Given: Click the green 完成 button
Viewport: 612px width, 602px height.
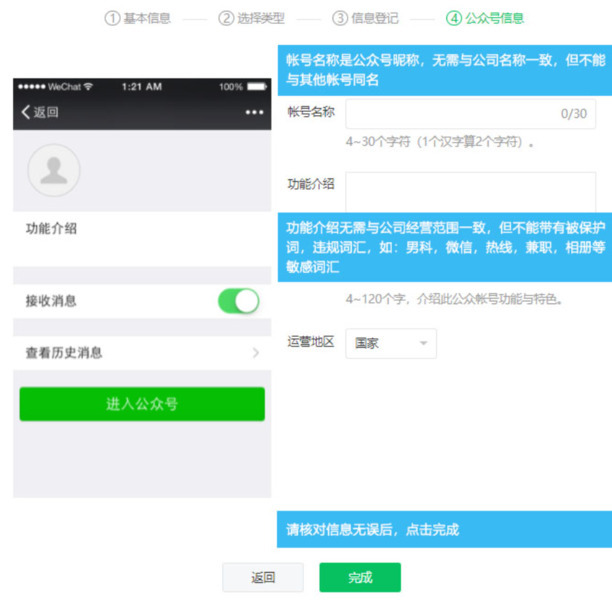Looking at the screenshot, I should 360,577.
